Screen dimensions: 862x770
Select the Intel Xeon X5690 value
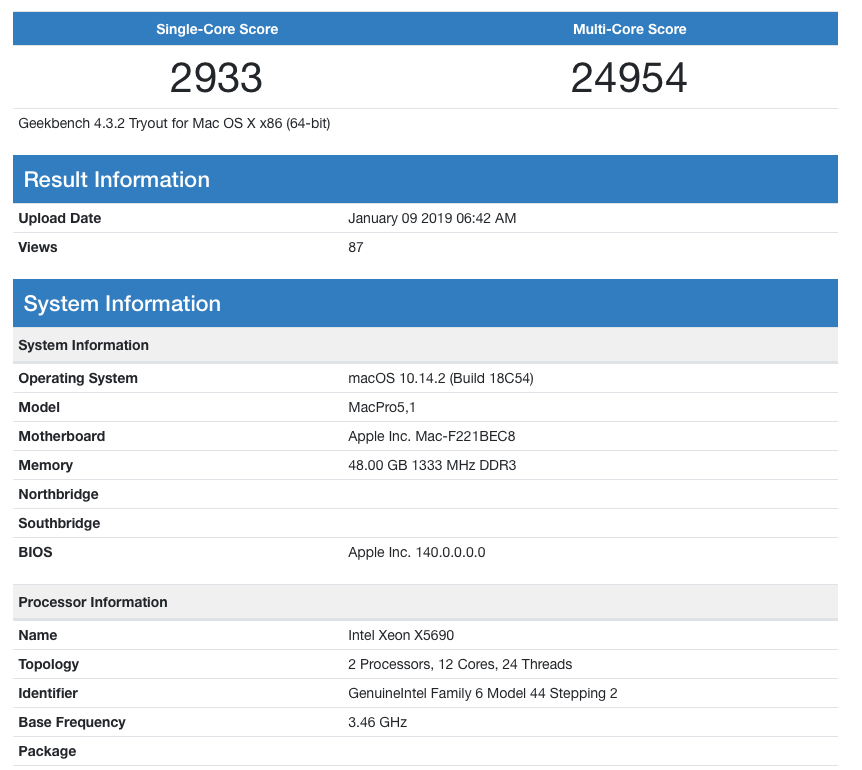click(401, 635)
